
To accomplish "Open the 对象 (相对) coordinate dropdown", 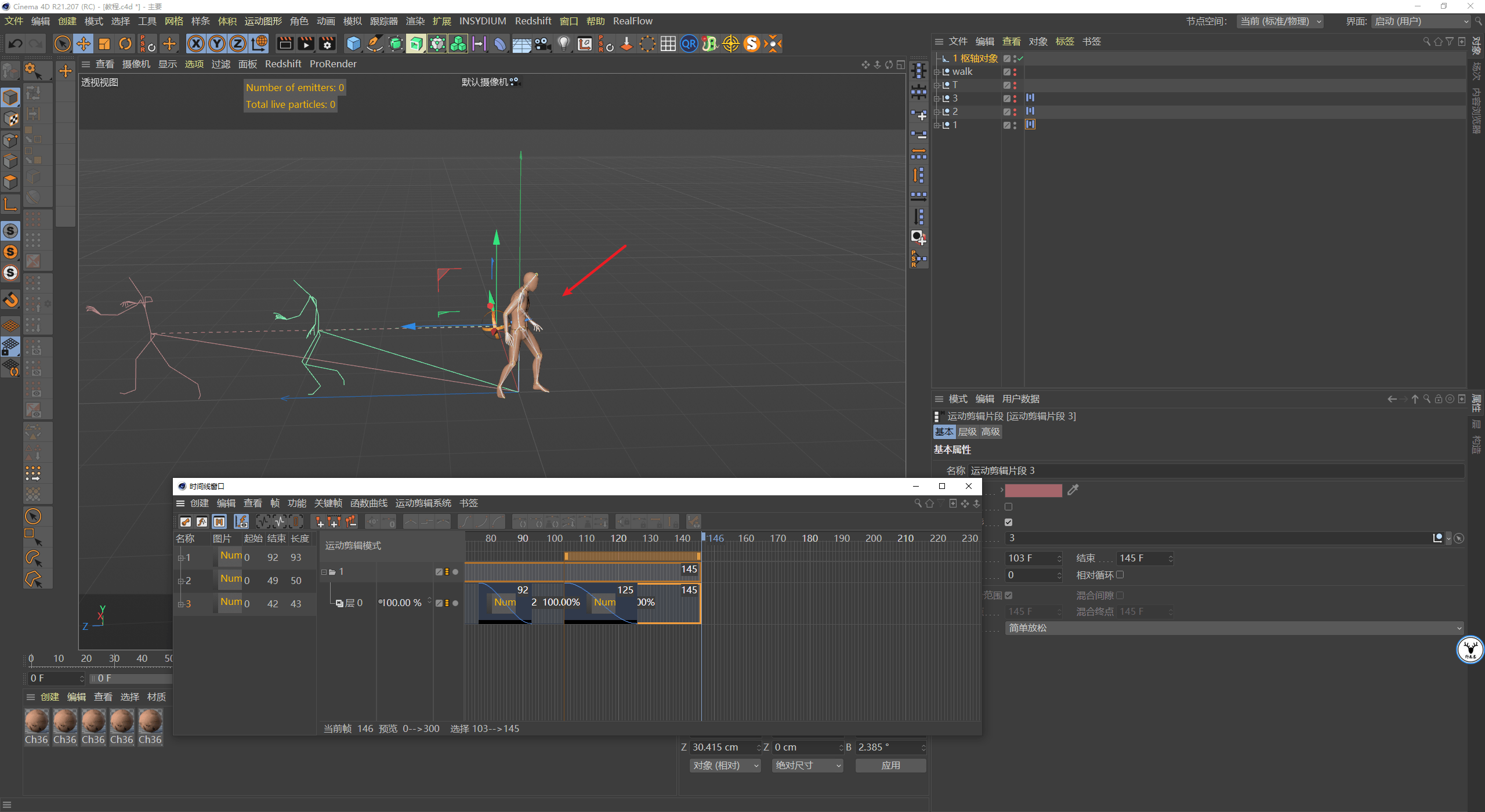I will coord(725,766).
